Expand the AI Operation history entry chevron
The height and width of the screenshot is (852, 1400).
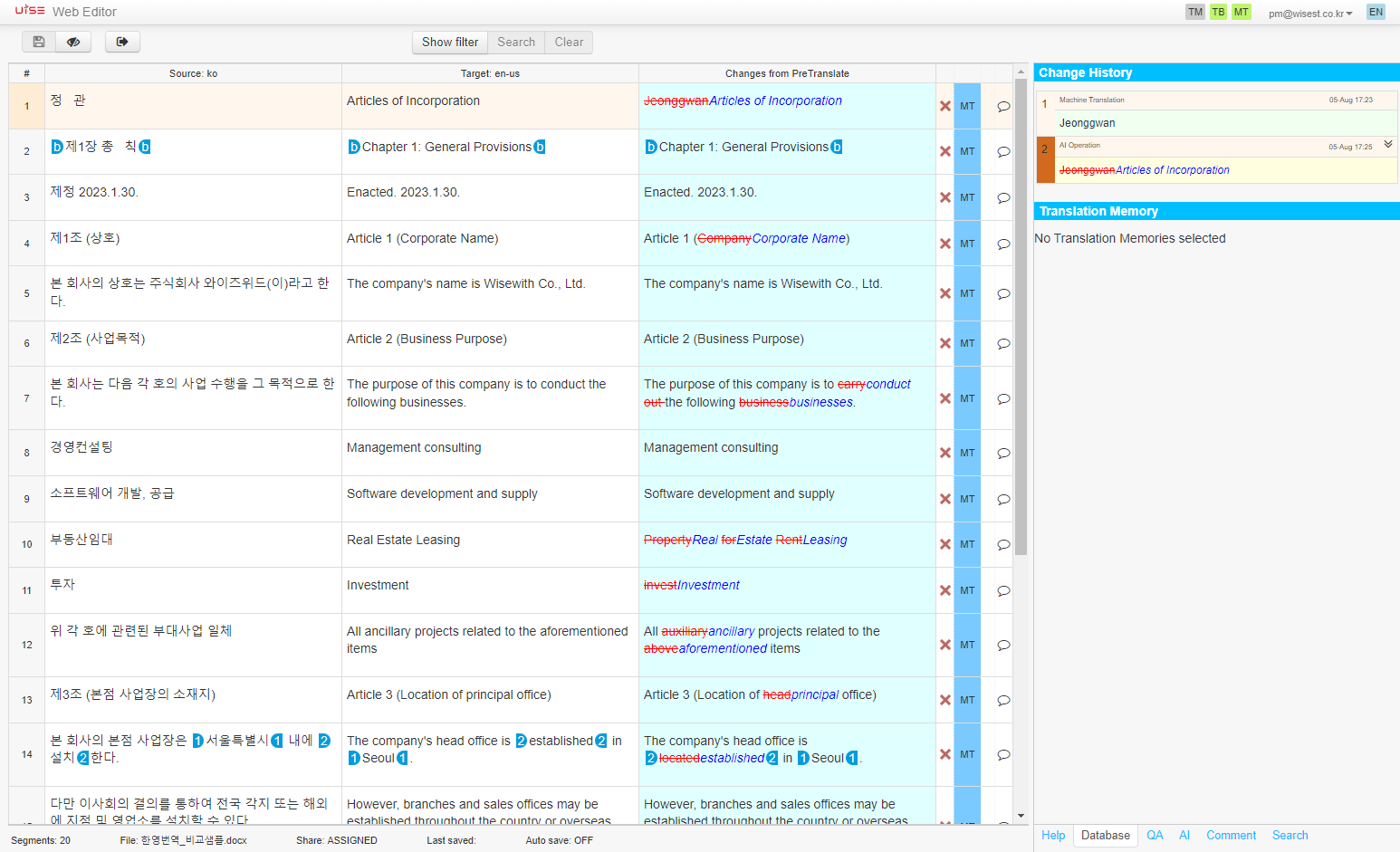point(1387,145)
